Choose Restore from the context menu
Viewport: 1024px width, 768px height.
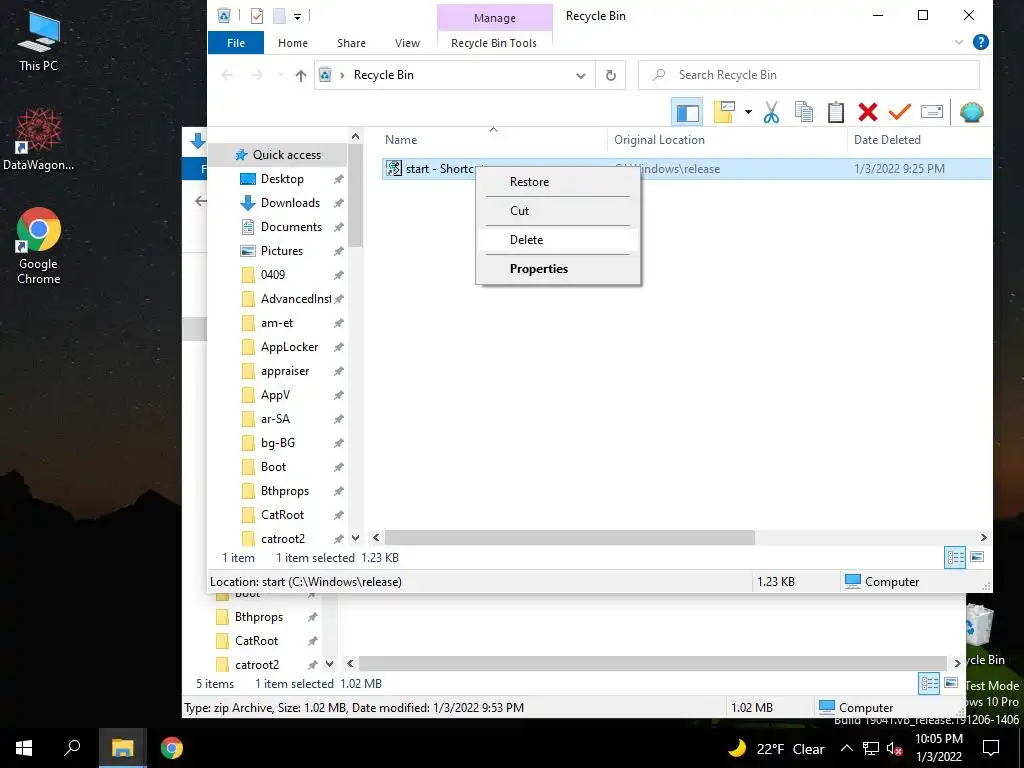[558, 182]
